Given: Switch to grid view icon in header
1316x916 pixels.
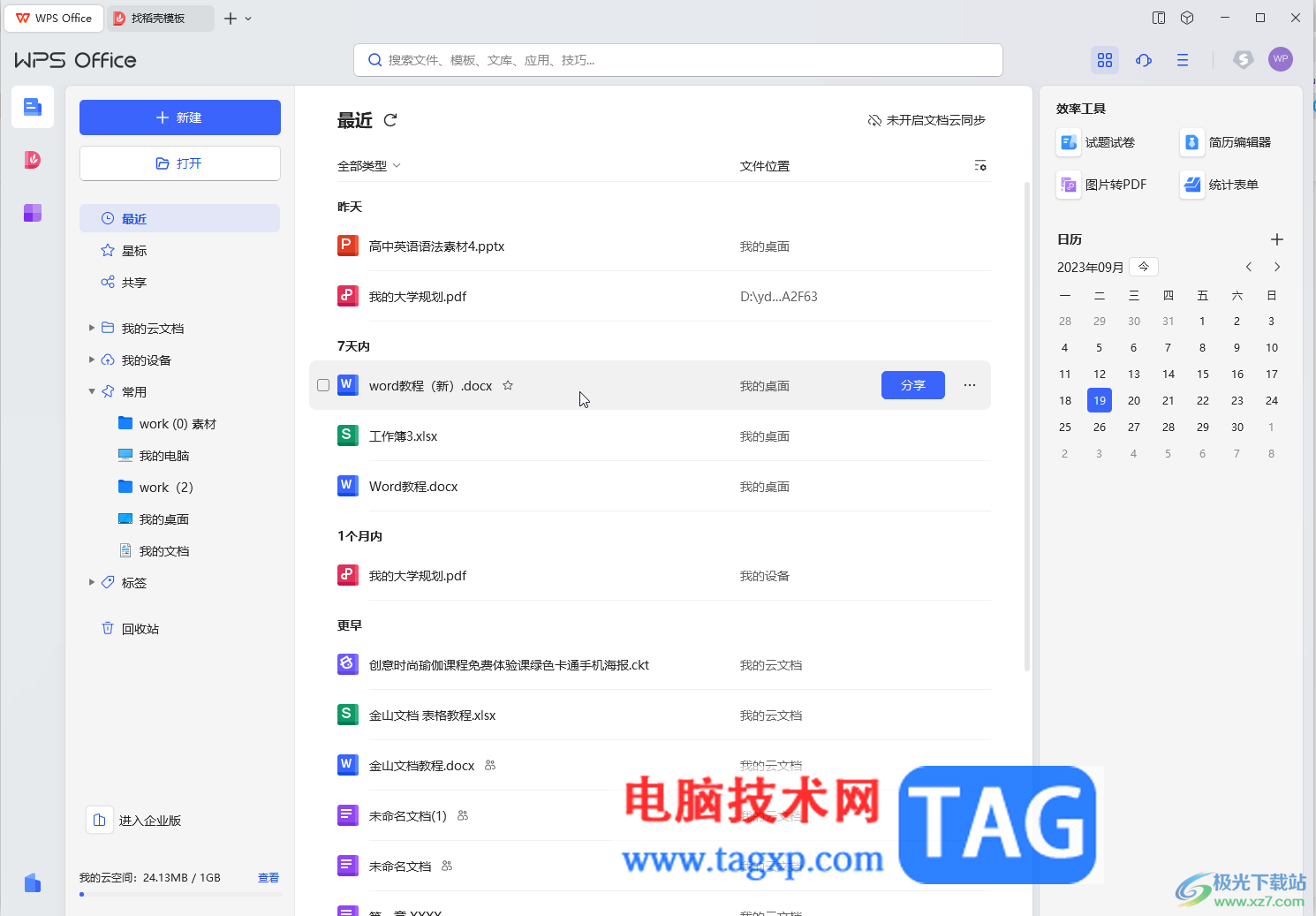Looking at the screenshot, I should pyautogui.click(x=1105, y=60).
